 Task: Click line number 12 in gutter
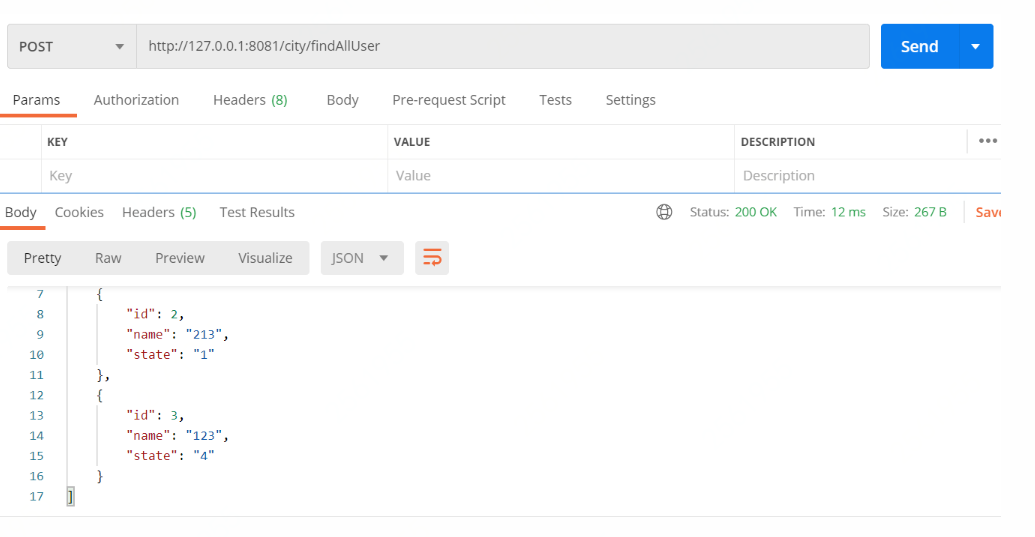coord(36,395)
